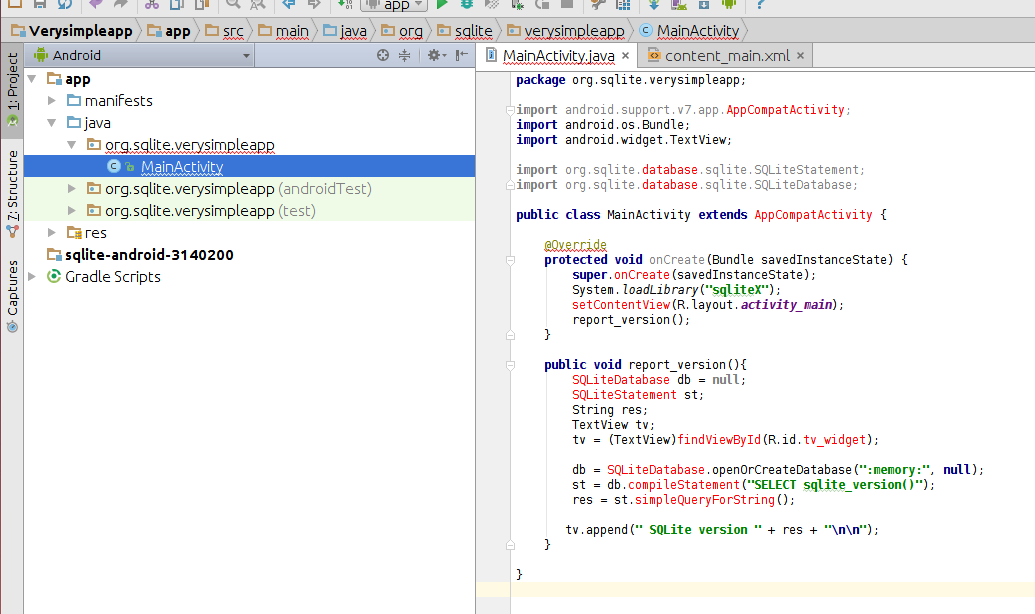Open the Android project view dropdown
The width and height of the screenshot is (1035, 614).
[x=140, y=56]
